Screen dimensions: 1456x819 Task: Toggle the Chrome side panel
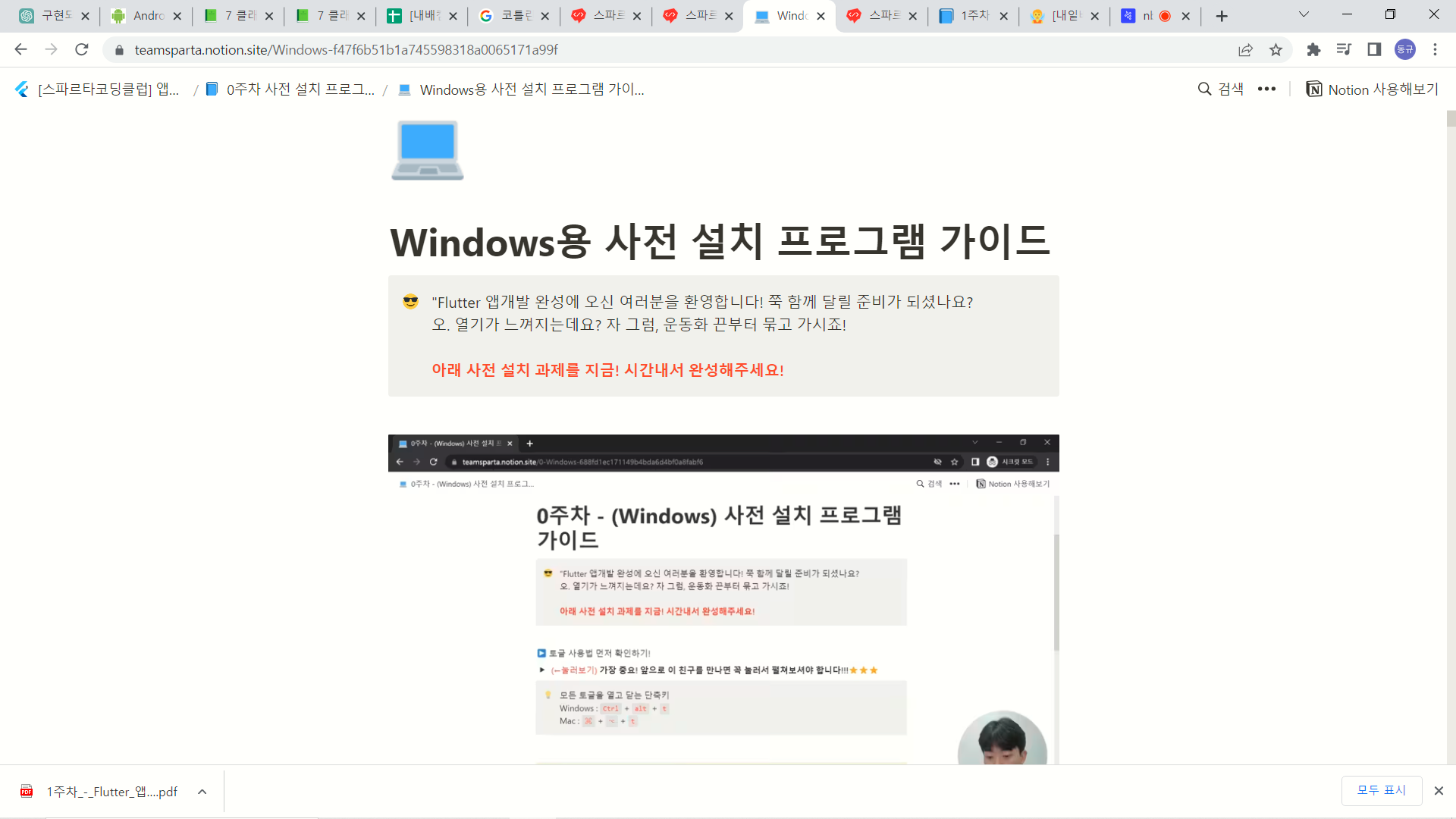(x=1374, y=49)
